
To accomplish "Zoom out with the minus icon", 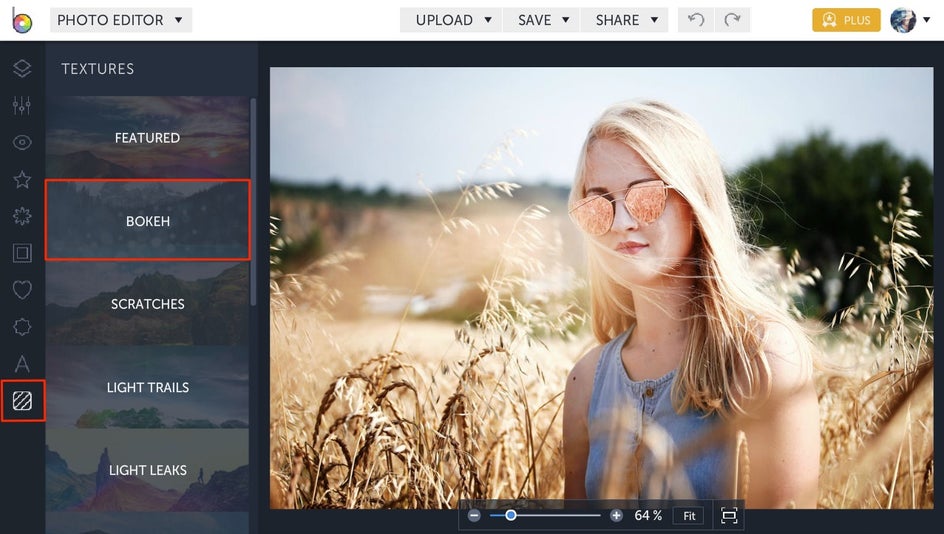I will coord(474,515).
